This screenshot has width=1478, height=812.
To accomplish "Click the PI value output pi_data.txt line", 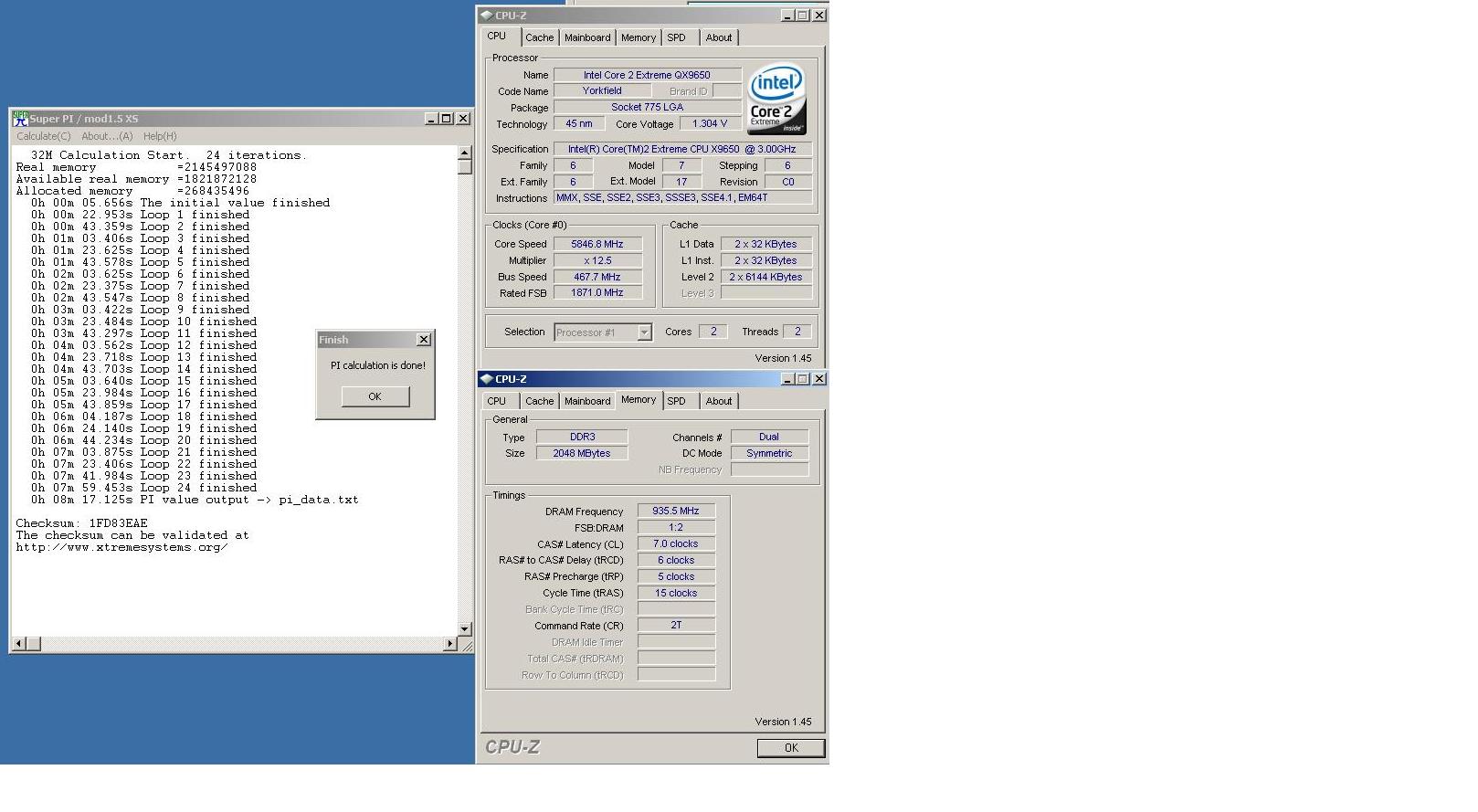I will tap(195, 500).
